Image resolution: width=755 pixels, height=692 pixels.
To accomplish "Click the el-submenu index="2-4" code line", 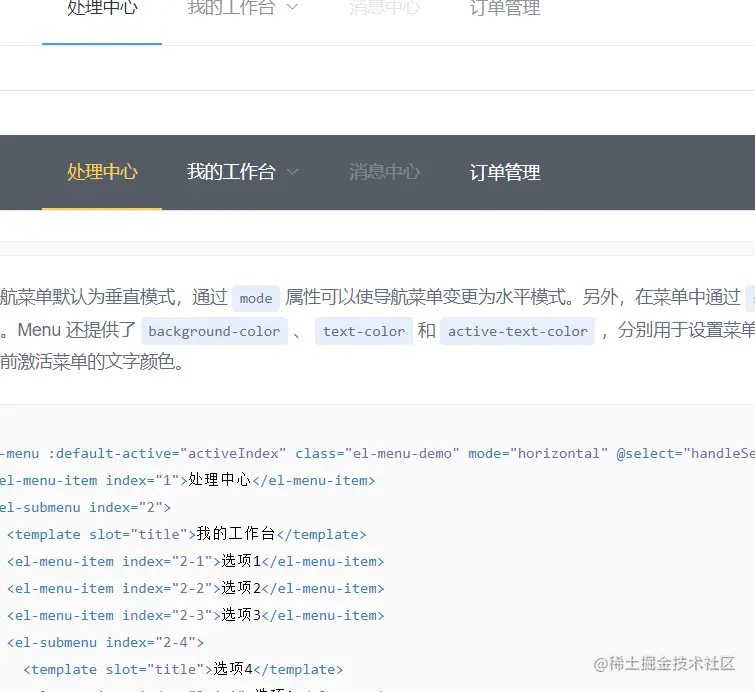I will [x=105, y=642].
